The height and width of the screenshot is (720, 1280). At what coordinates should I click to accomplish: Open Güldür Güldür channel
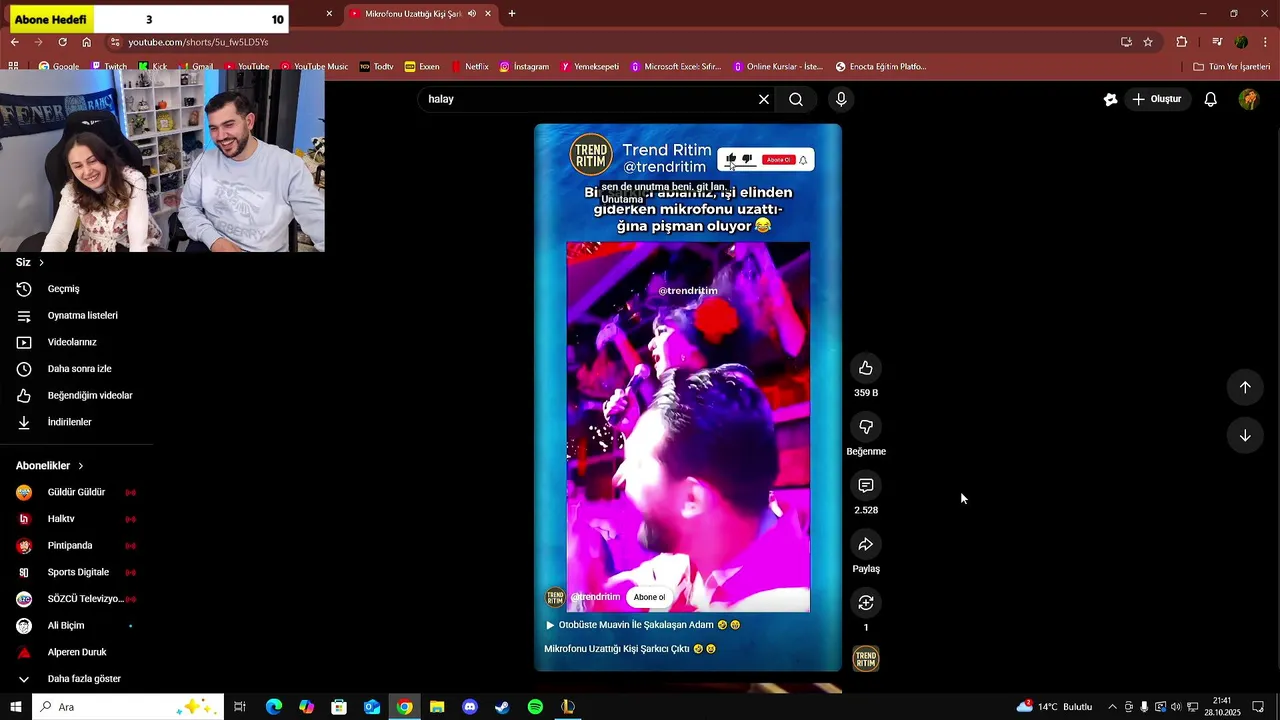76,492
